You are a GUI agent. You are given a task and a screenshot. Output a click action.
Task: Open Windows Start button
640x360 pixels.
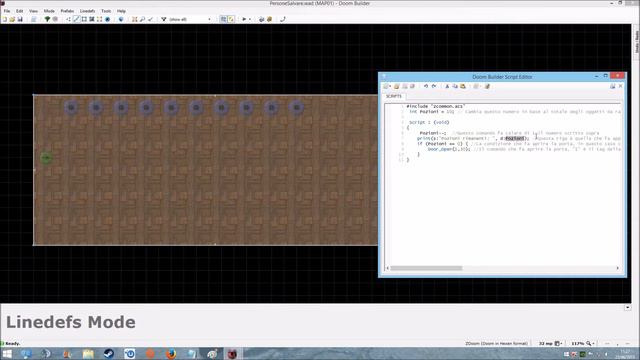(x=7, y=354)
